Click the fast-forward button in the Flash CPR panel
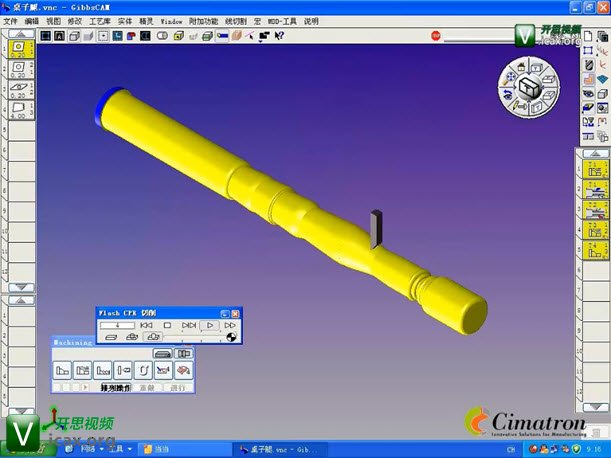This screenshot has width=611, height=458. pos(230,325)
